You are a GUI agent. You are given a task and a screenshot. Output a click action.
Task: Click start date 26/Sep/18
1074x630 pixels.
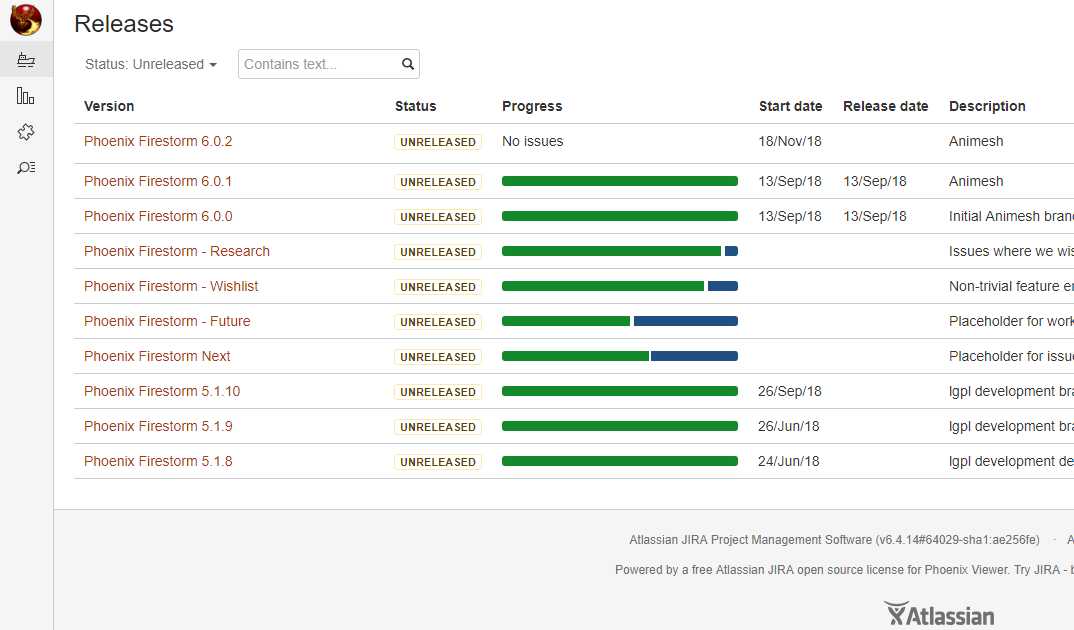(x=789, y=390)
